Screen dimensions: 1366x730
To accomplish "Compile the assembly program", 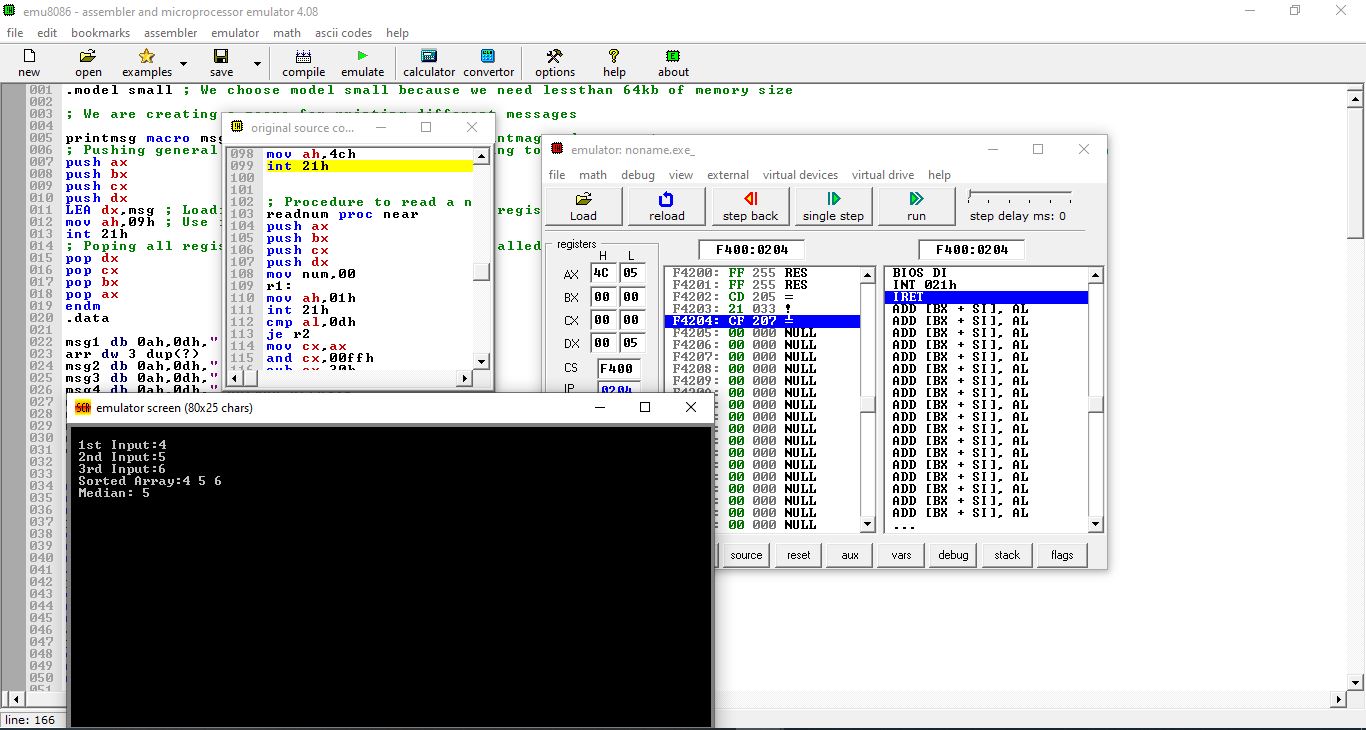I will point(303,62).
